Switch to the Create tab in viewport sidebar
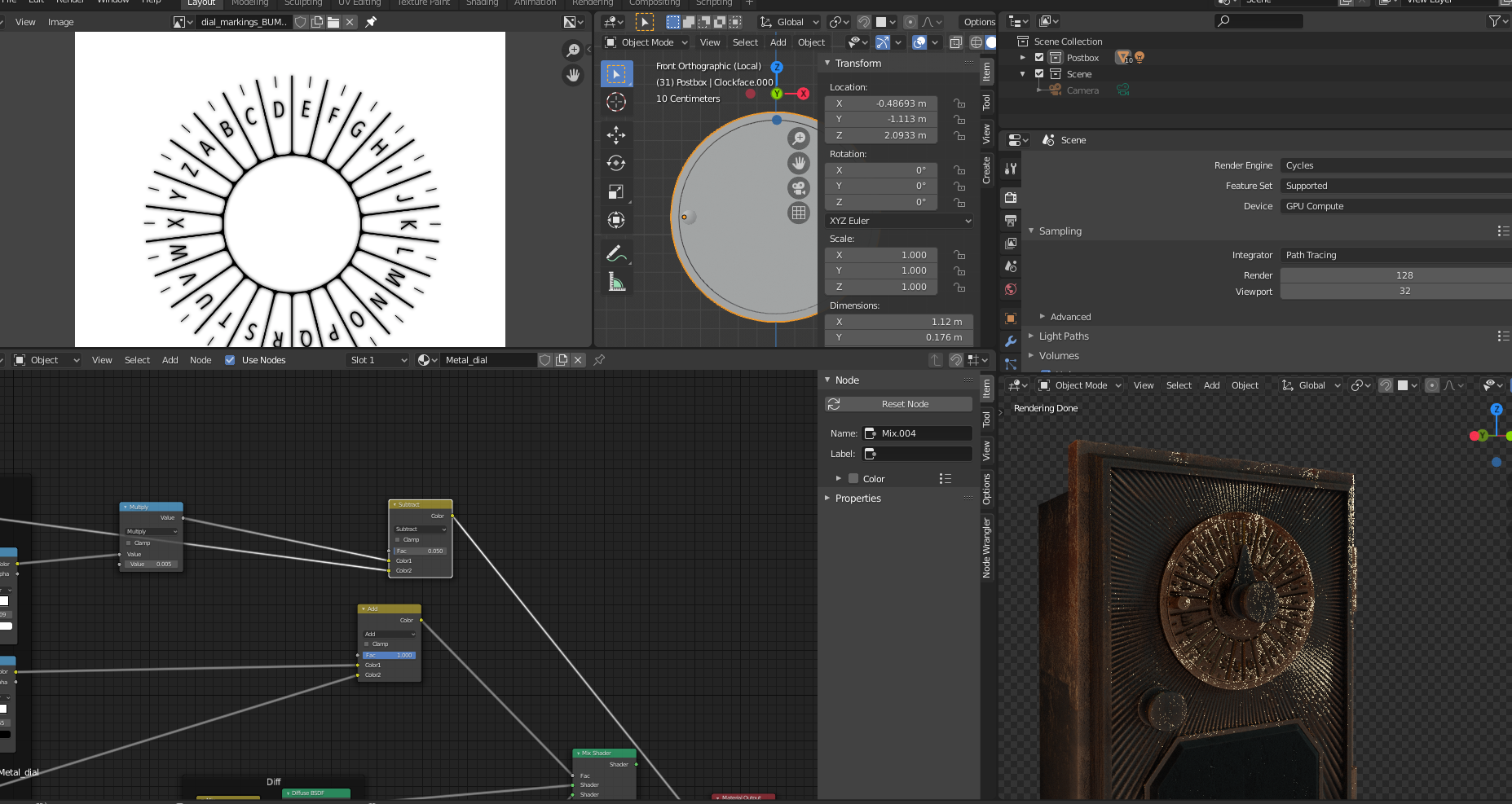1512x804 pixels. click(986, 170)
